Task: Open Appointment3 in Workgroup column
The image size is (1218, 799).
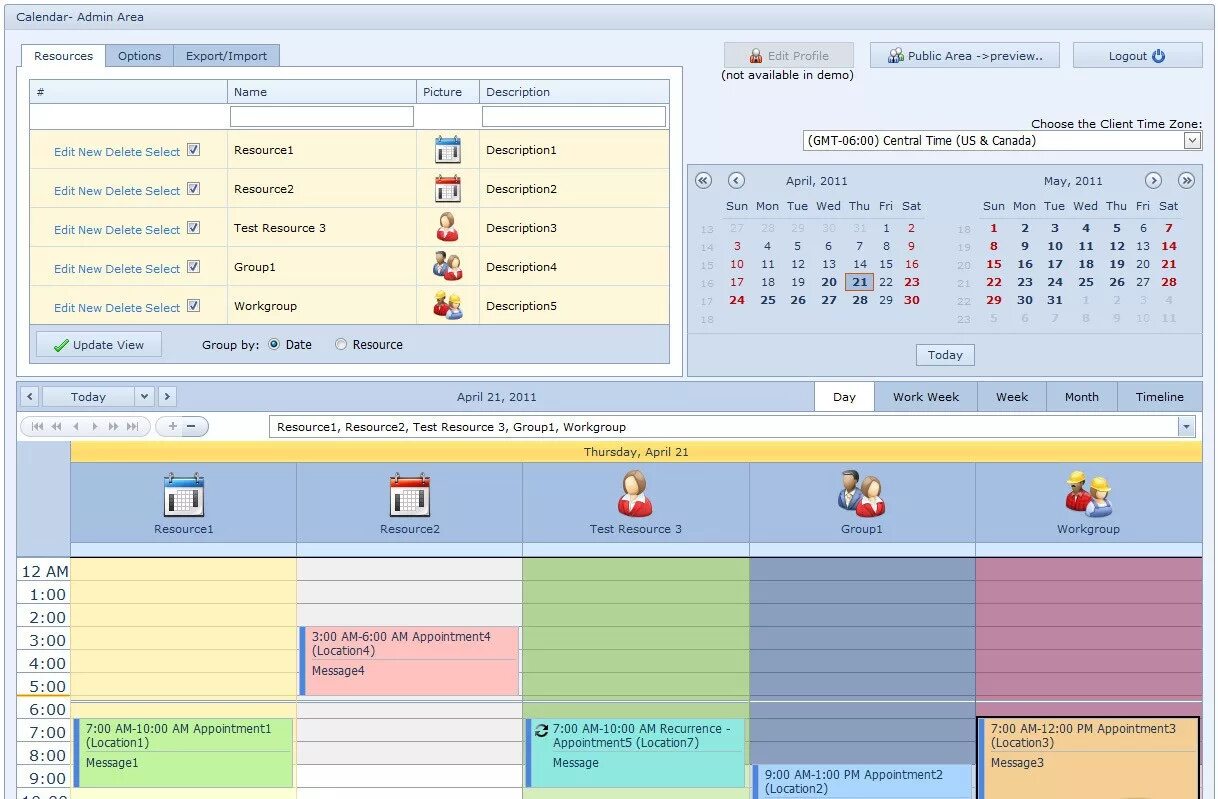Action: pos(1088,757)
